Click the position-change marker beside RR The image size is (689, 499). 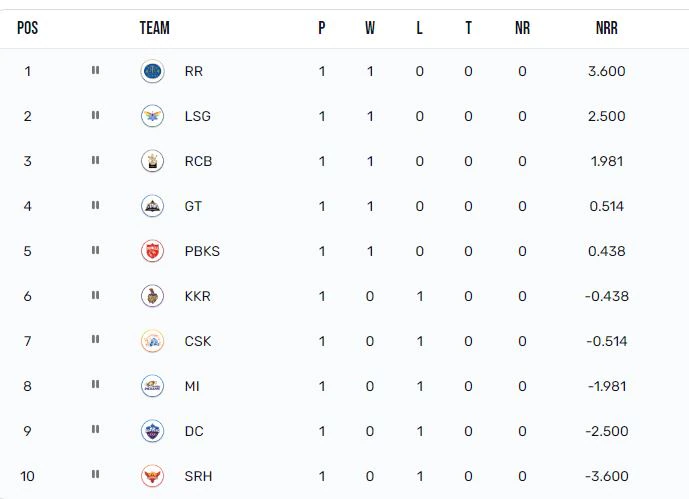(95, 71)
